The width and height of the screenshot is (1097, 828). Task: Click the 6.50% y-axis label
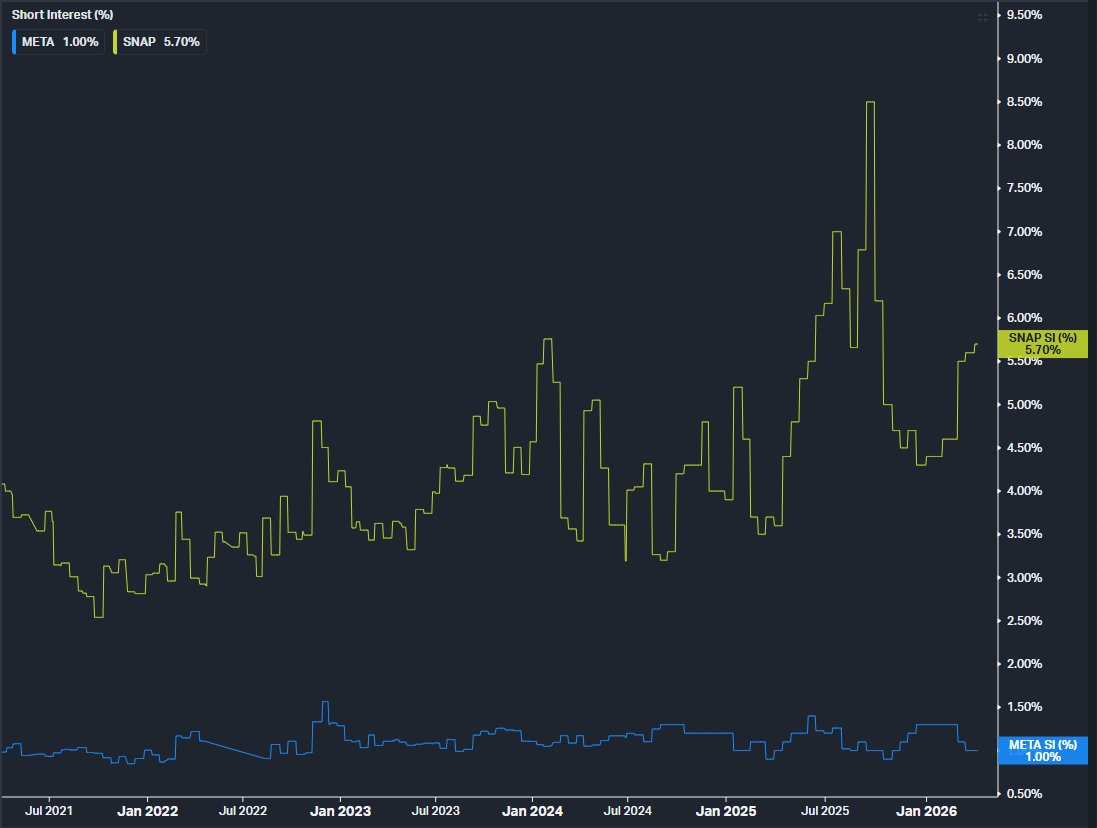1024,275
